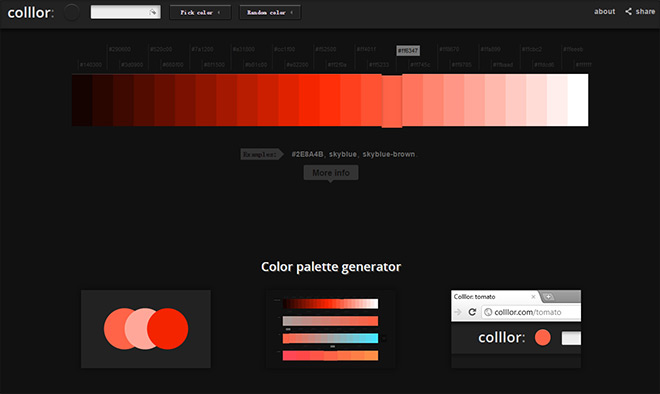
Task: Select the darkest #140300 swatch
Action: tap(82, 100)
